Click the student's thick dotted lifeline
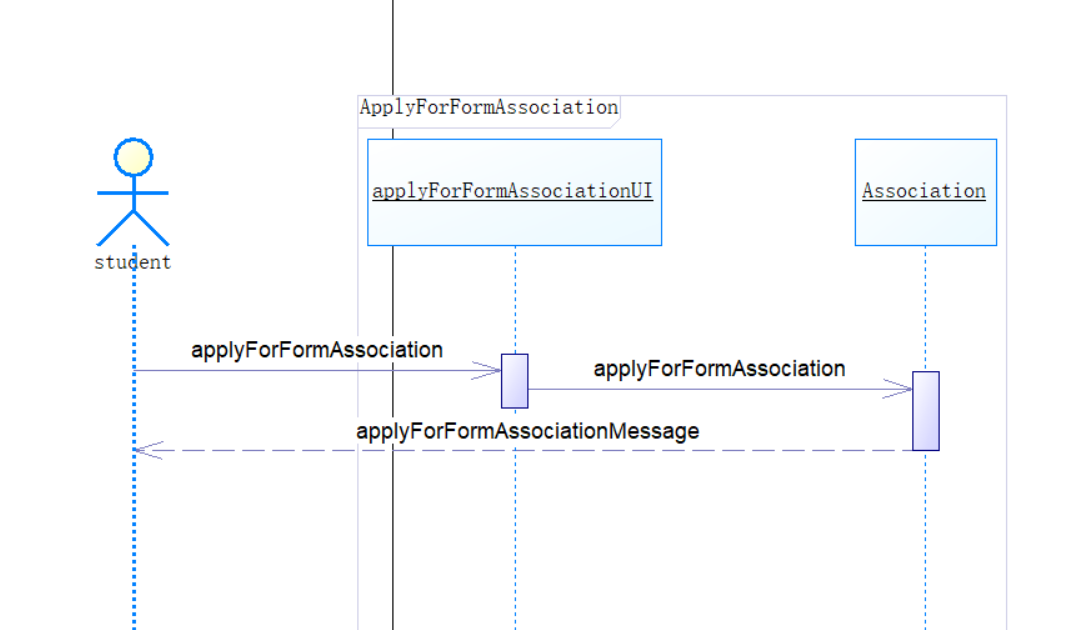 point(133,540)
